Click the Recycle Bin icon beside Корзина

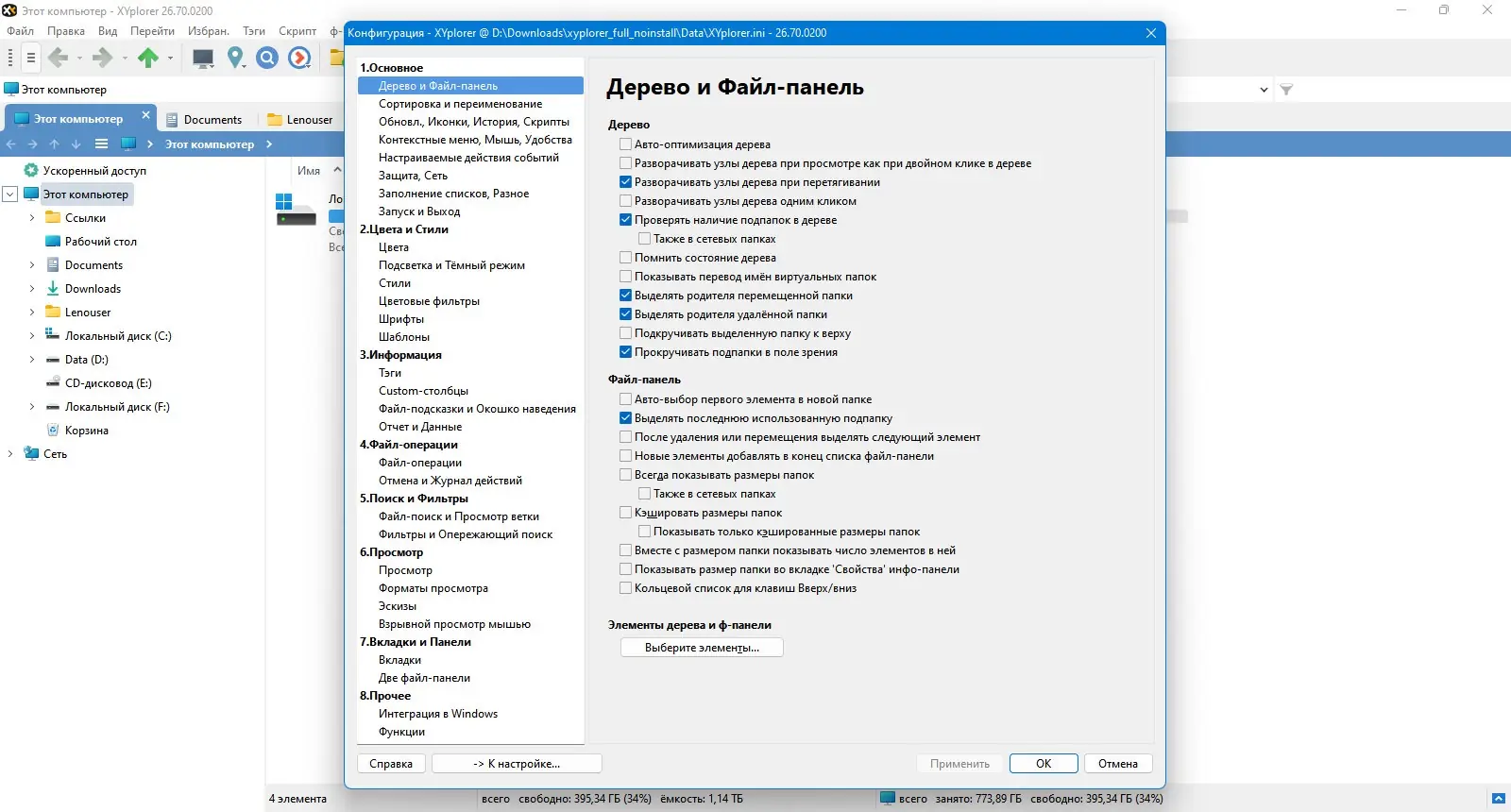point(53,431)
